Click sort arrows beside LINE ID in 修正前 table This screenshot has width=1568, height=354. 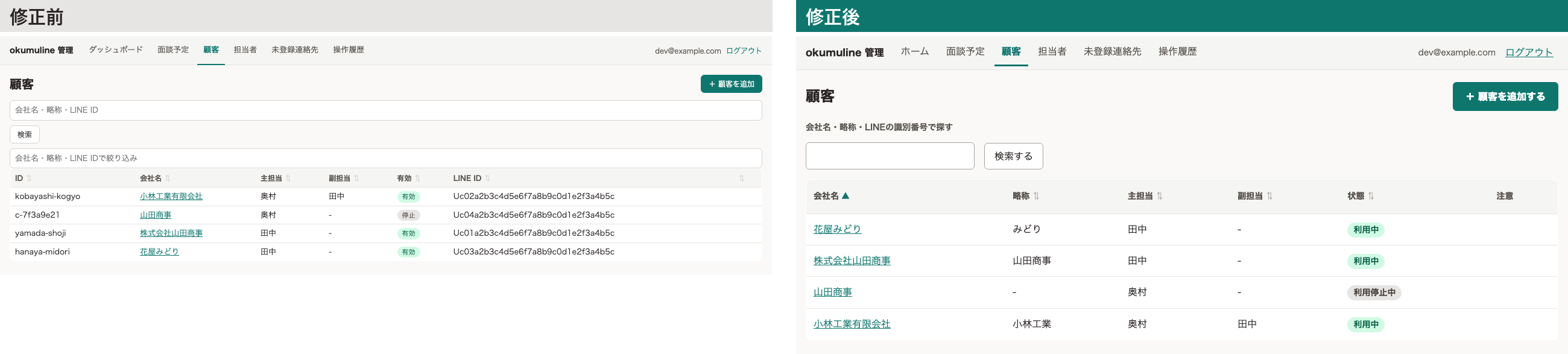pyautogui.click(x=487, y=179)
